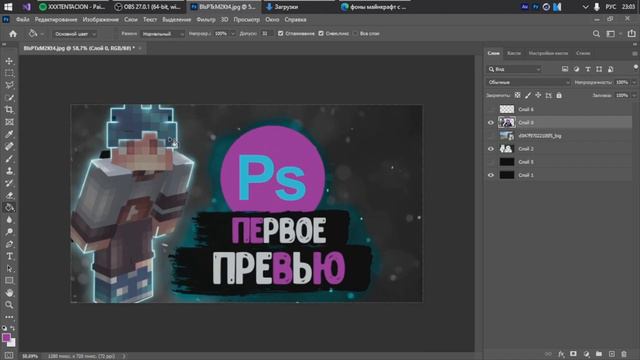Select the Lasso tool

tap(9, 85)
